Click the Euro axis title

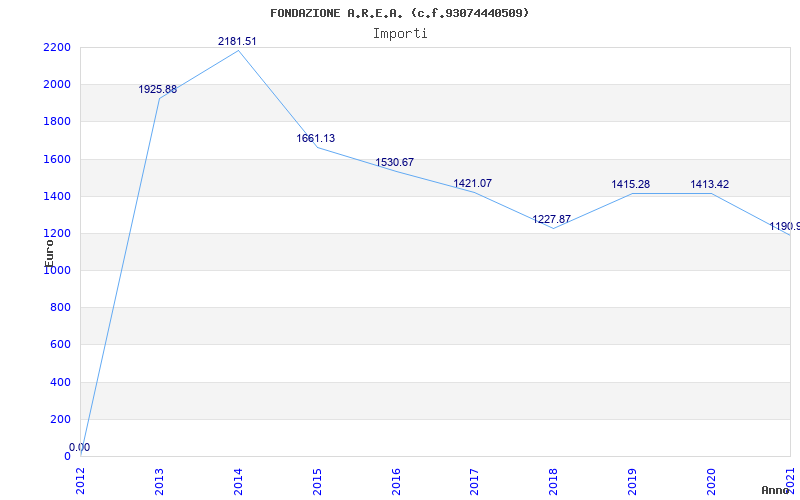49,254
